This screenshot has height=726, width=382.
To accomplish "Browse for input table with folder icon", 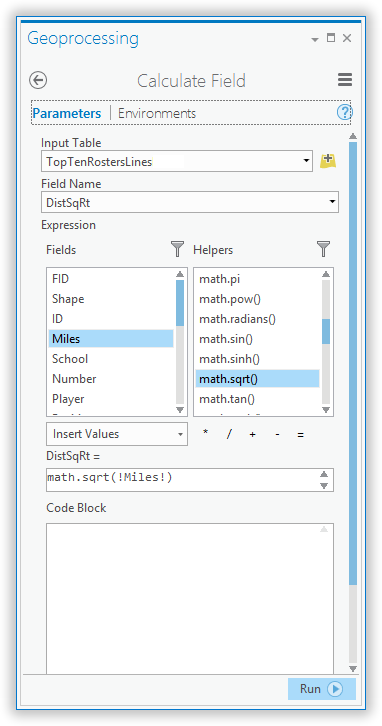I will [328, 161].
